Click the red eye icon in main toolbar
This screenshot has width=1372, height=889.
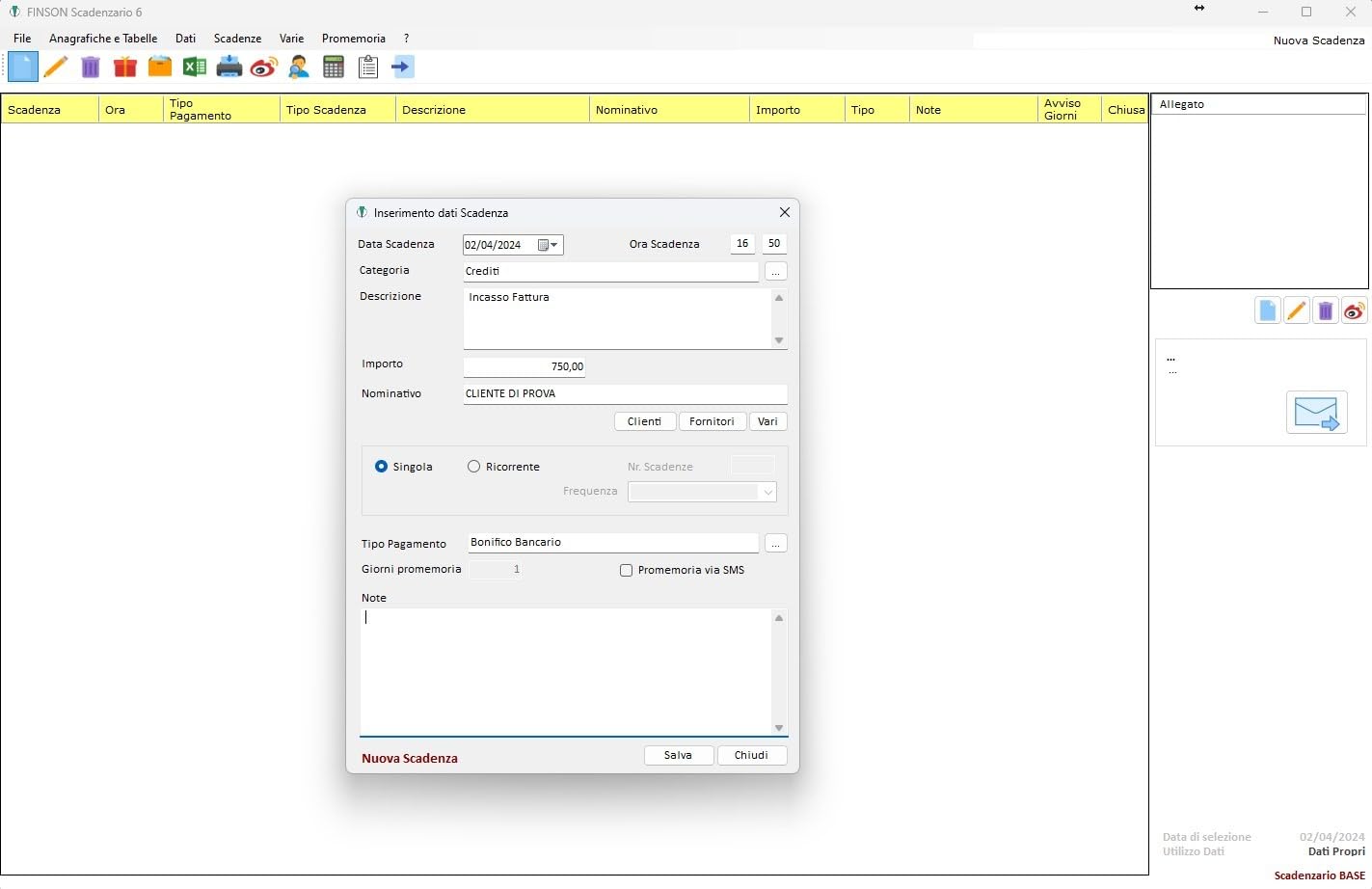[264, 67]
